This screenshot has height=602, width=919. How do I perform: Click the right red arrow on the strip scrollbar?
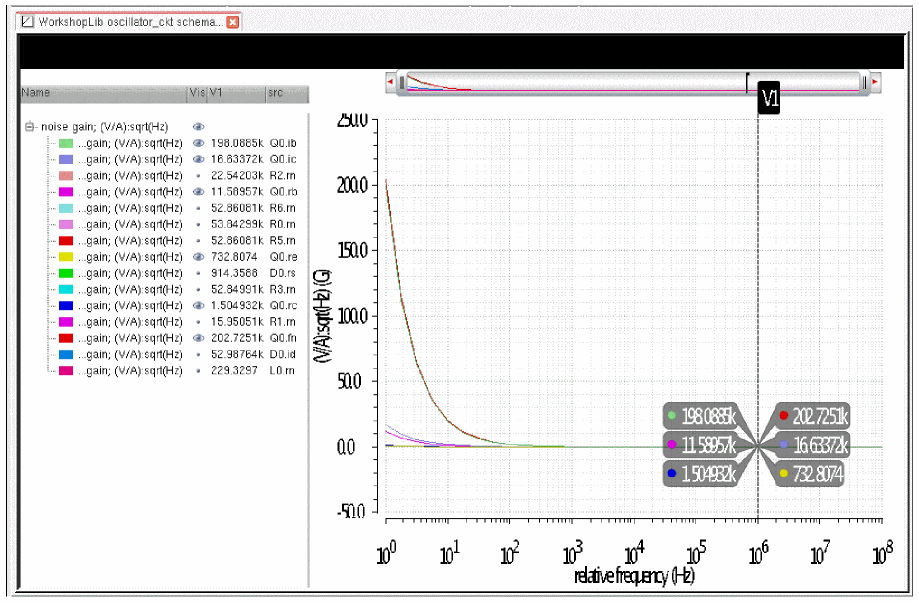pyautogui.click(x=875, y=82)
